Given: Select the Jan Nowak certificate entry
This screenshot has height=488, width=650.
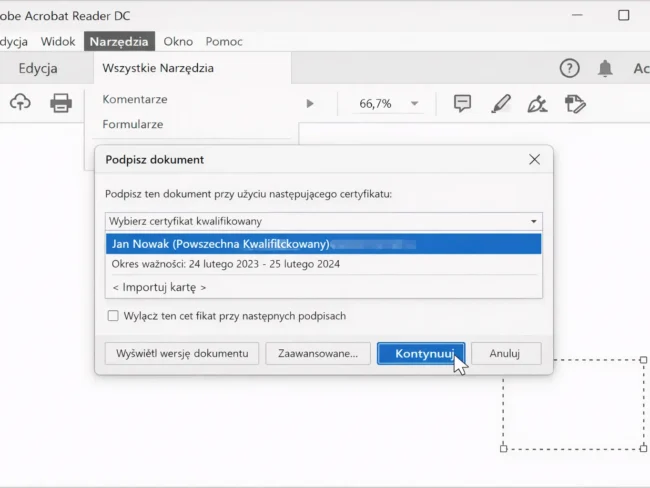Looking at the screenshot, I should [324, 244].
